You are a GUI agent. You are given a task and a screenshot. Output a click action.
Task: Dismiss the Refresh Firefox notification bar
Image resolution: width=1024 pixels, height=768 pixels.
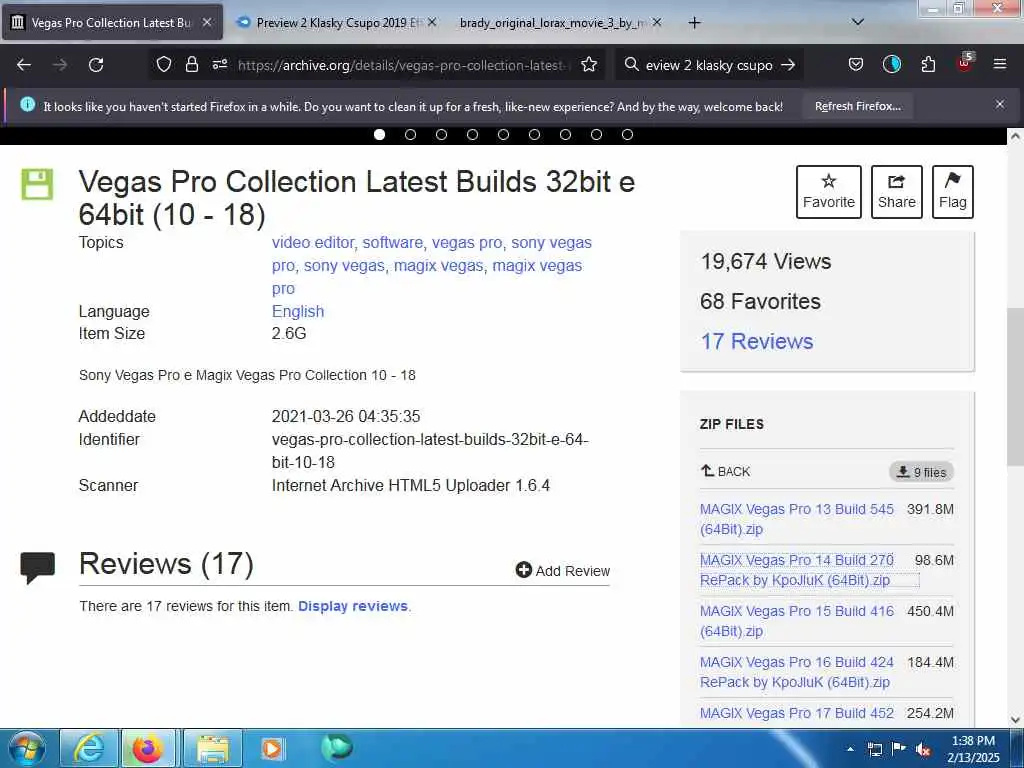[1000, 104]
